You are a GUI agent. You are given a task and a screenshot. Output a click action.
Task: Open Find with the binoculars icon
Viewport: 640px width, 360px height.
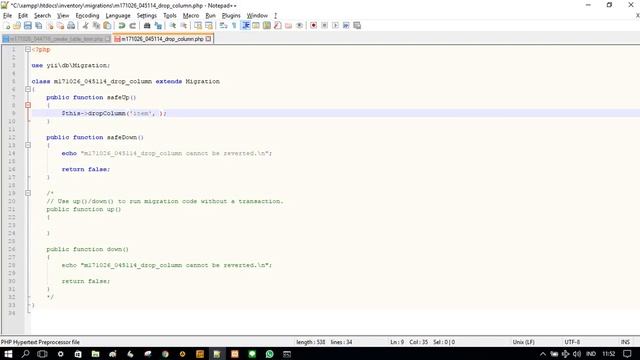147,26
